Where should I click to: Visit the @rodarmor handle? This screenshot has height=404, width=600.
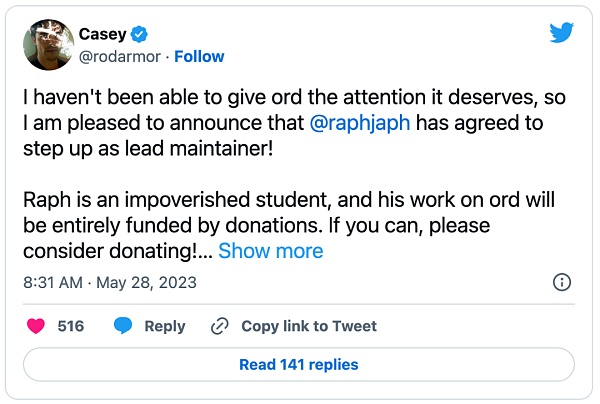tap(118, 56)
